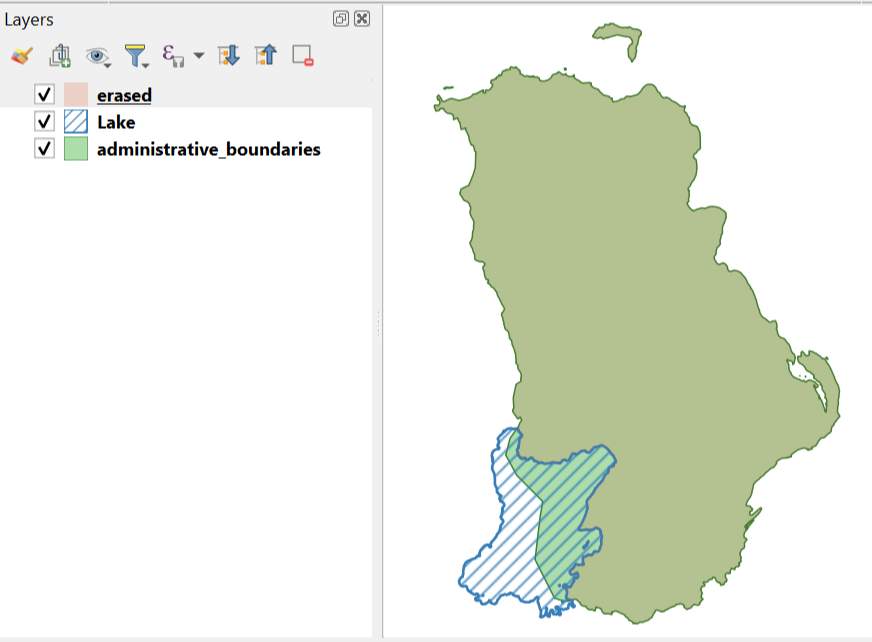The height and width of the screenshot is (642, 872).
Task: Click Filter Legend by Expression icon
Action: click(x=173, y=56)
